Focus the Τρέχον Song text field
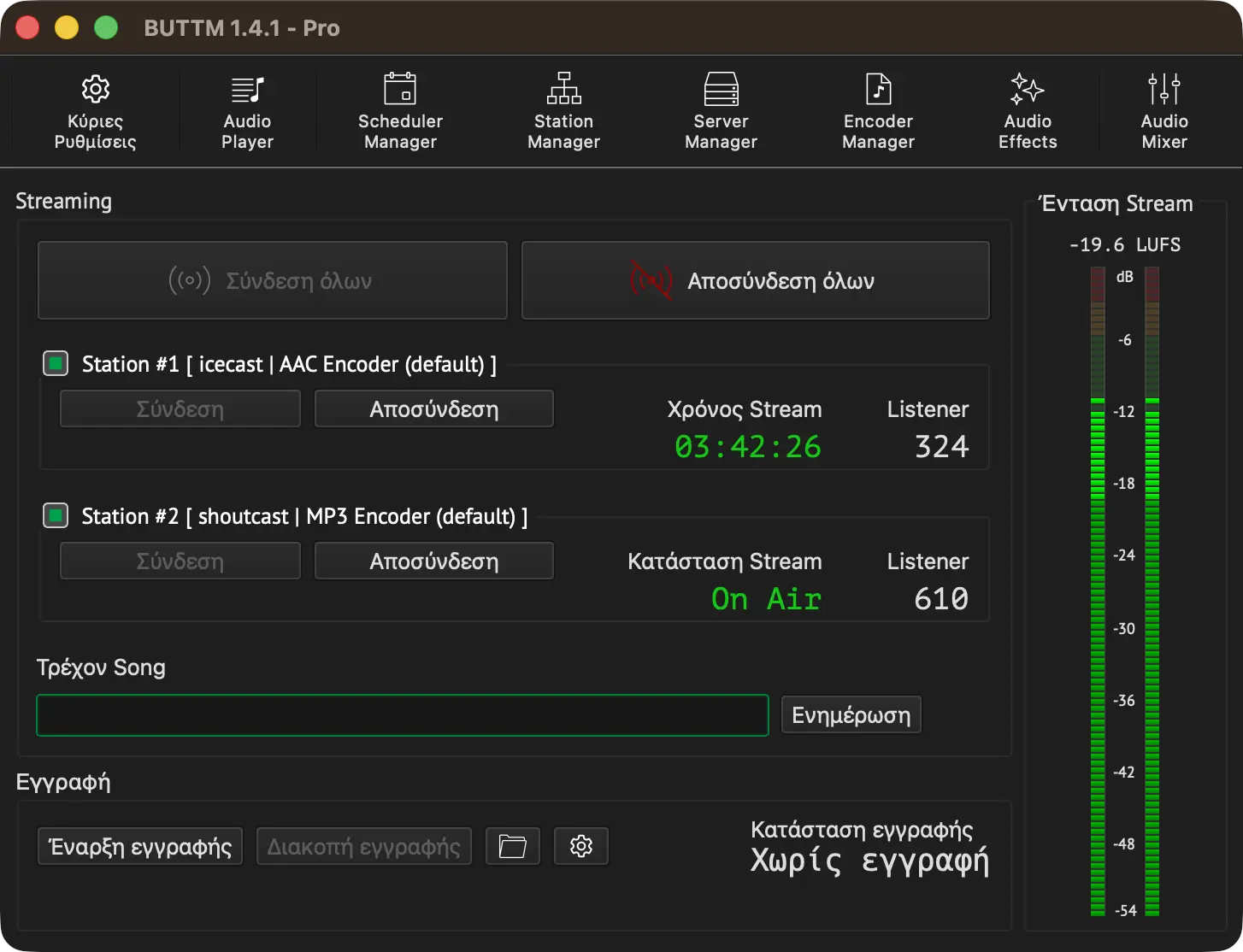 [403, 715]
